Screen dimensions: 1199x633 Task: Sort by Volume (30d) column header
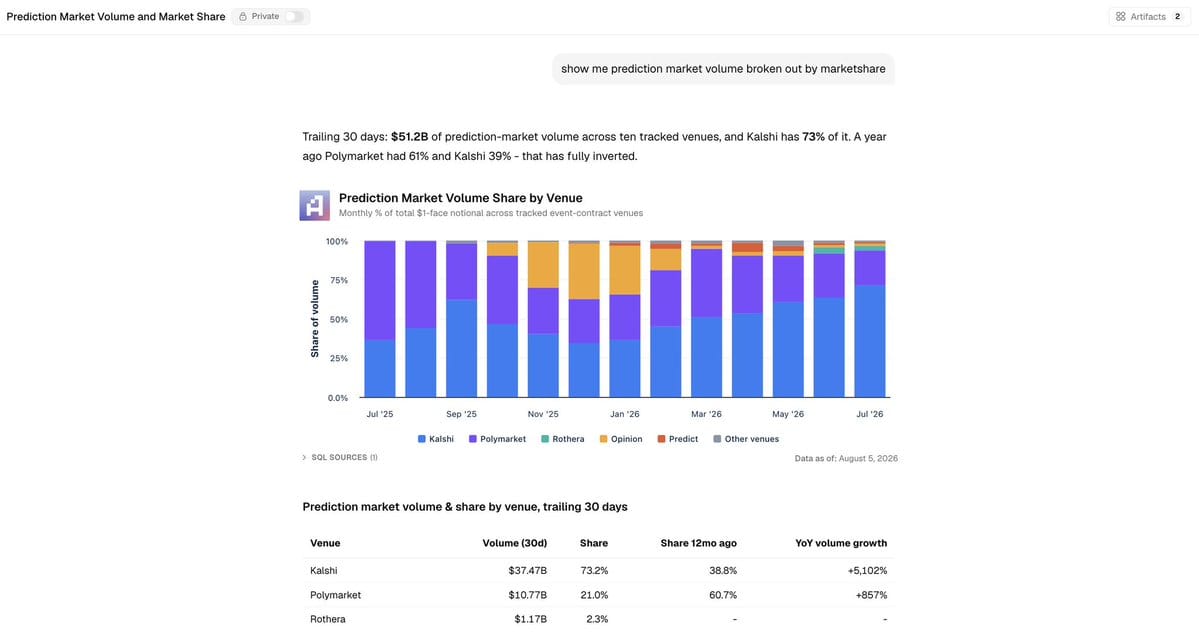click(515, 543)
